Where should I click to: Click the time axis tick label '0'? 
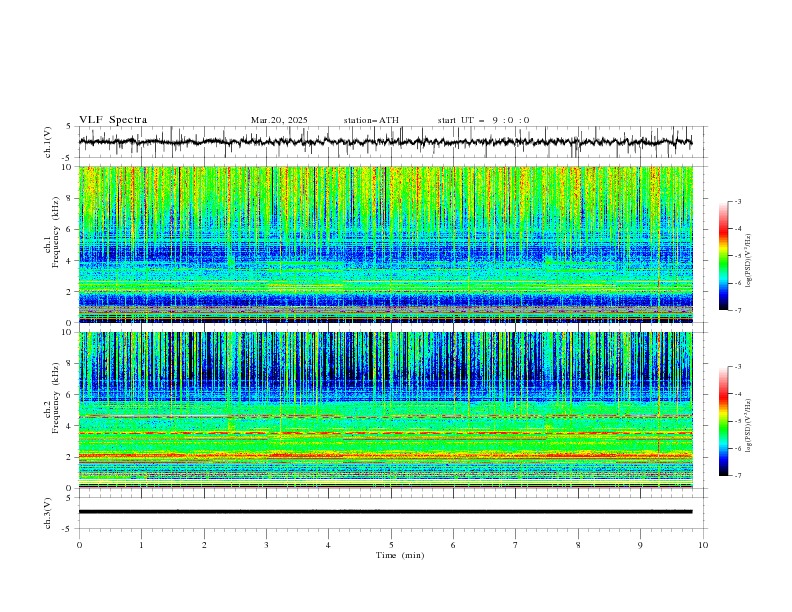[x=79, y=545]
